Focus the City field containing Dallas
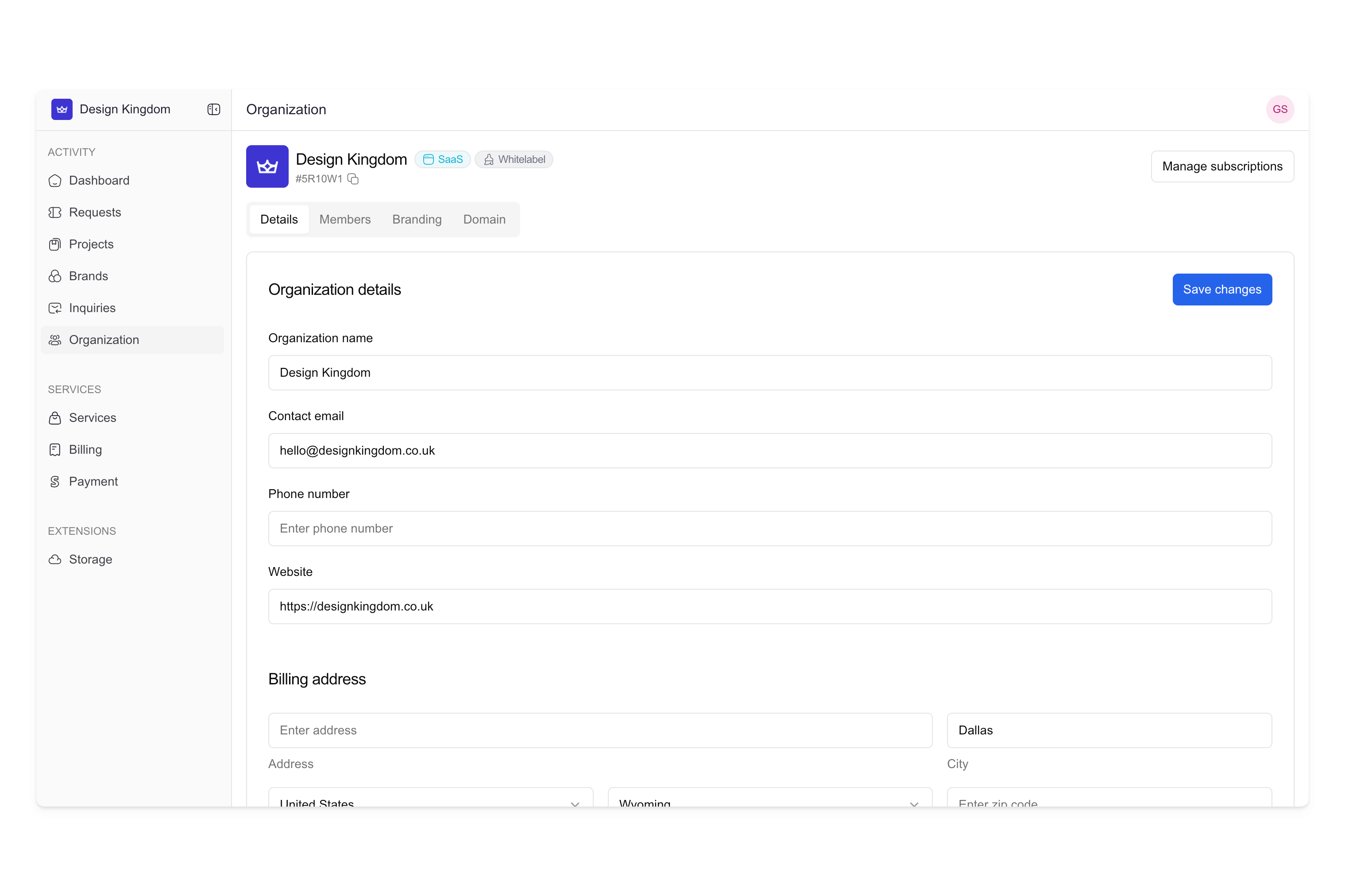Viewport: 1345px width, 896px height. [x=1109, y=730]
